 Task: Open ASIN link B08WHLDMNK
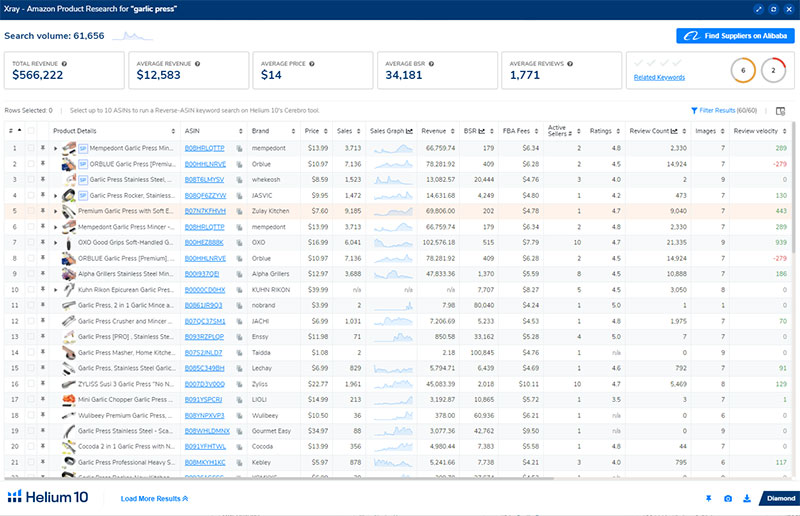207,431
